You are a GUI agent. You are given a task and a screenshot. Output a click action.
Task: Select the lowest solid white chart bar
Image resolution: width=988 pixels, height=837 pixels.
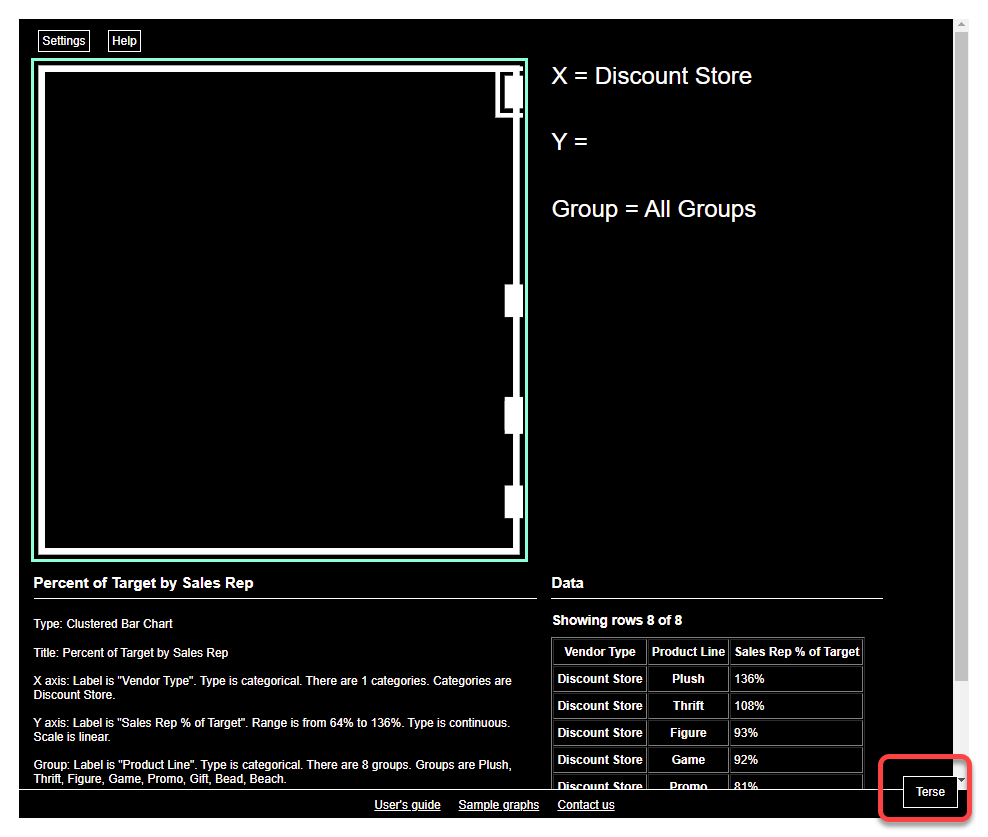tap(514, 501)
